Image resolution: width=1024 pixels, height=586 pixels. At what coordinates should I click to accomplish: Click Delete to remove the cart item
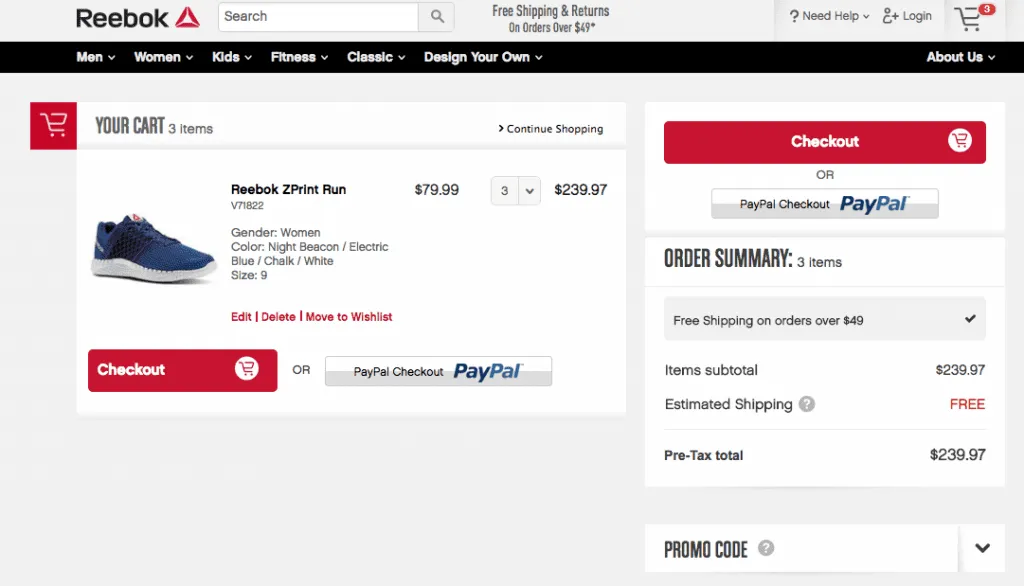pyautogui.click(x=278, y=317)
